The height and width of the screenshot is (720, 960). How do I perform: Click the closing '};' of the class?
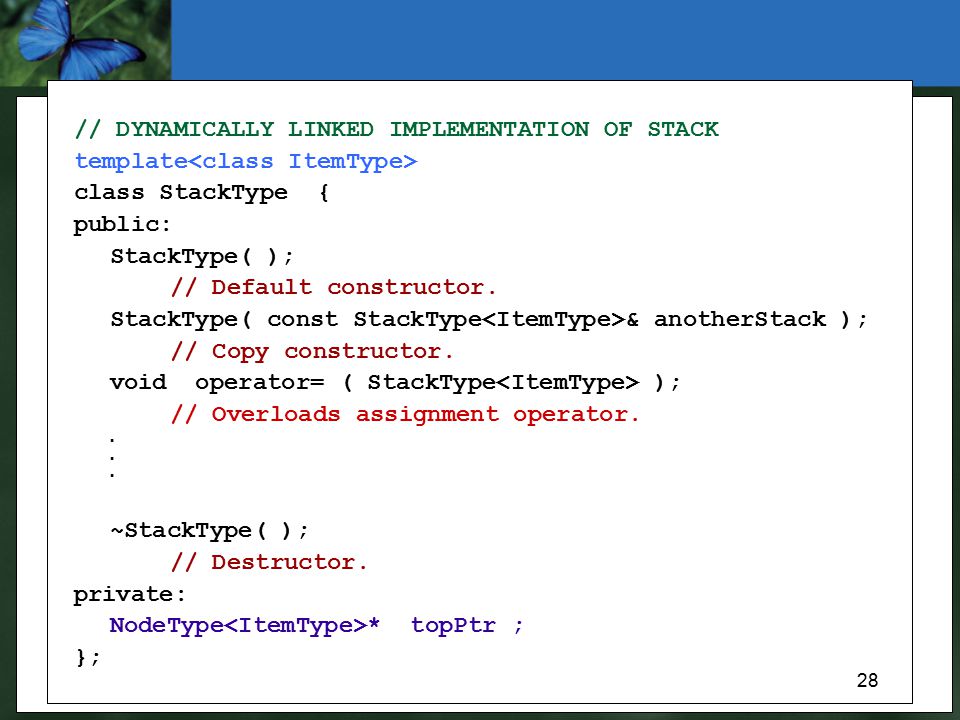(x=88, y=658)
